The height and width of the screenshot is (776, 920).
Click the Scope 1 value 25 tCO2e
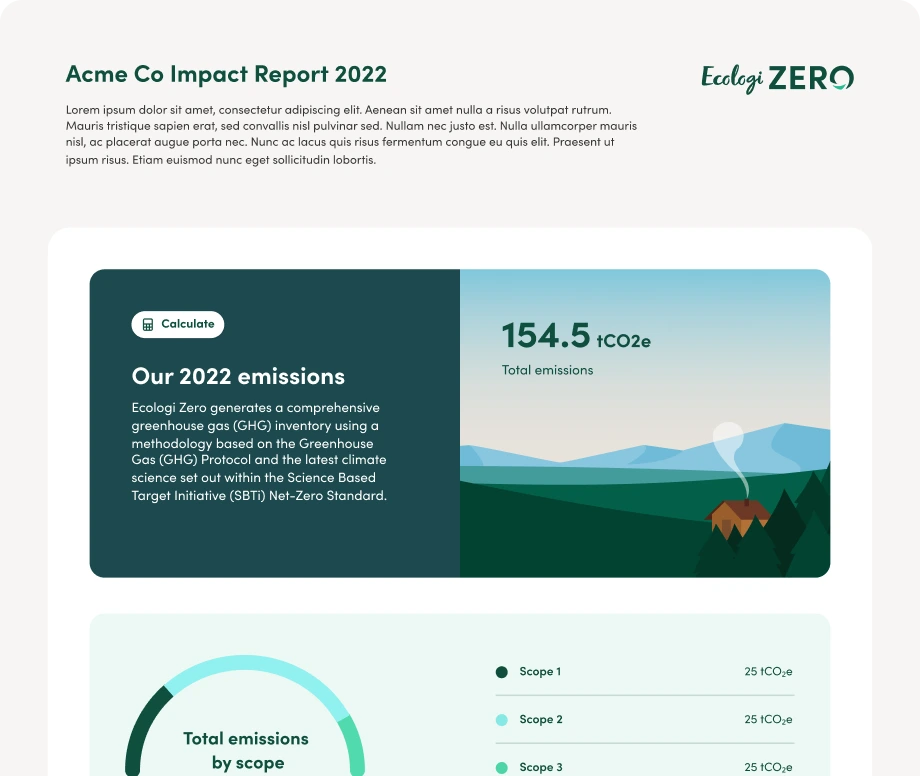pos(768,672)
